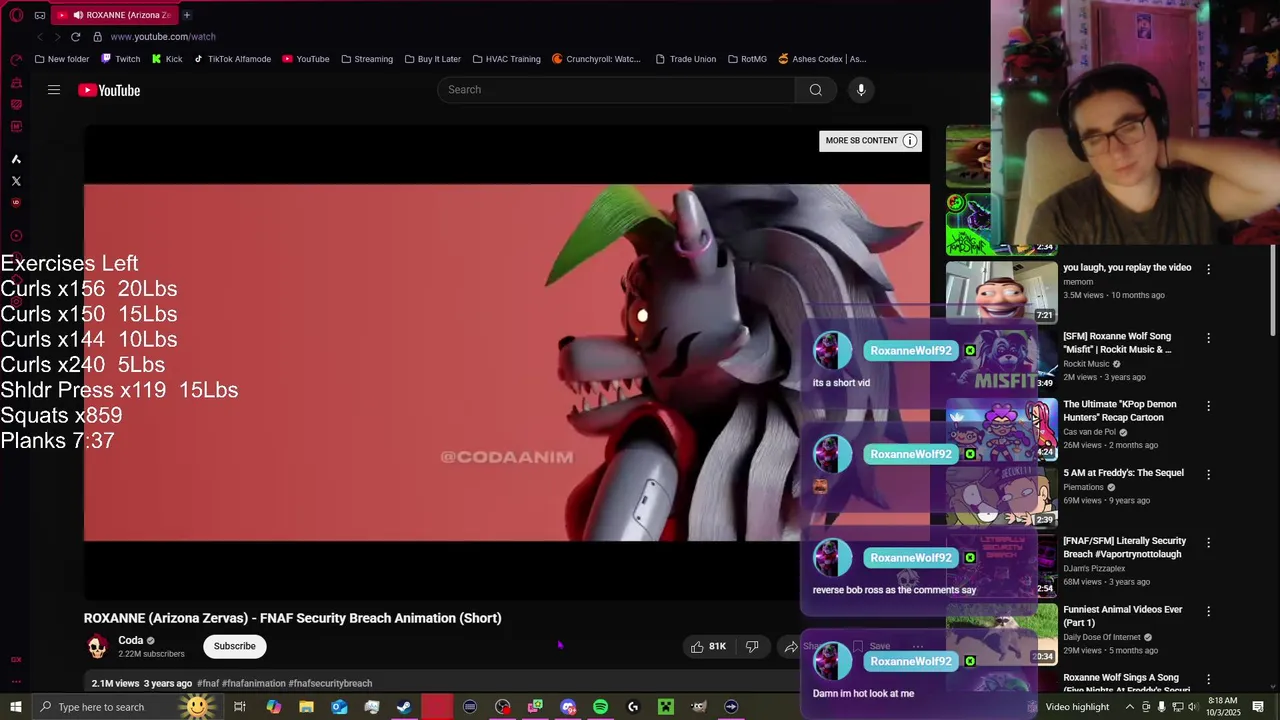Open the Ashes Codex bookmark
The image size is (1280, 720).
point(823,59)
